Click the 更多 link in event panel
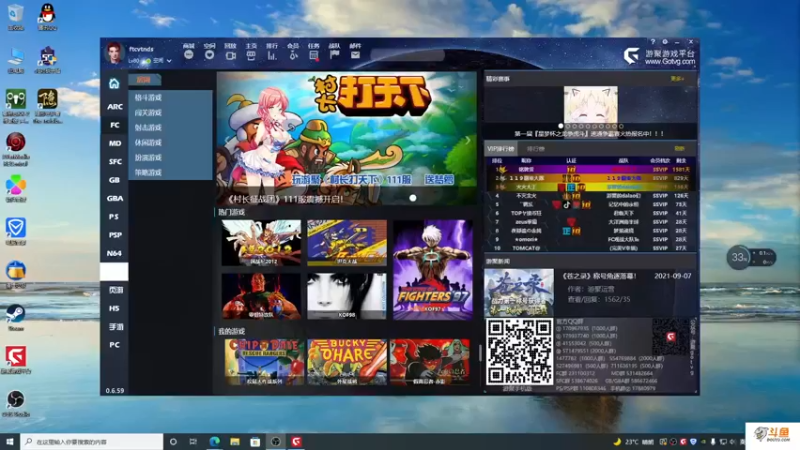 point(677,79)
